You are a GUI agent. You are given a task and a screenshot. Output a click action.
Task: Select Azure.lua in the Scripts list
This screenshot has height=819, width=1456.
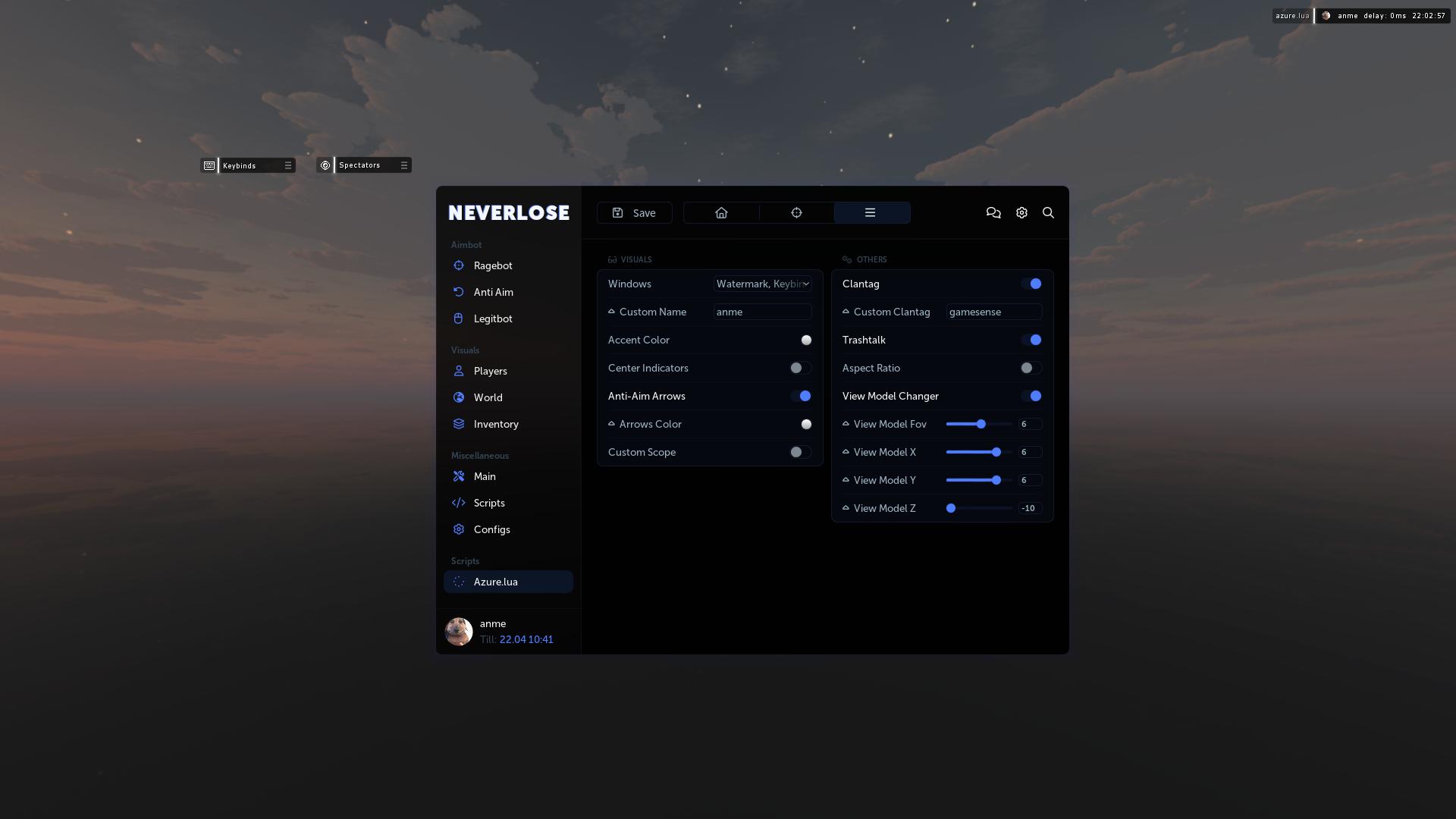(x=496, y=582)
